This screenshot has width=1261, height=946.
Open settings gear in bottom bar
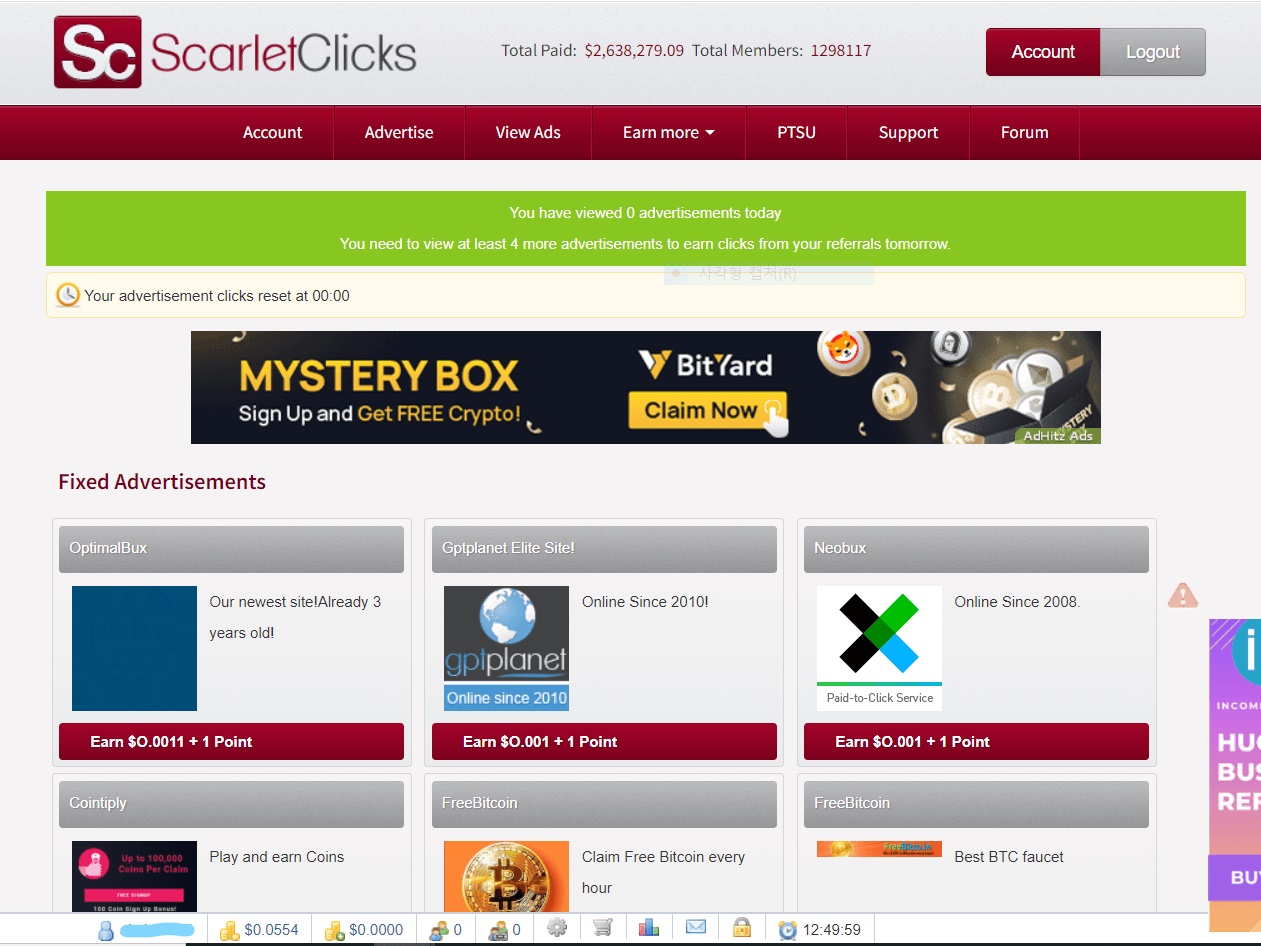pos(557,928)
